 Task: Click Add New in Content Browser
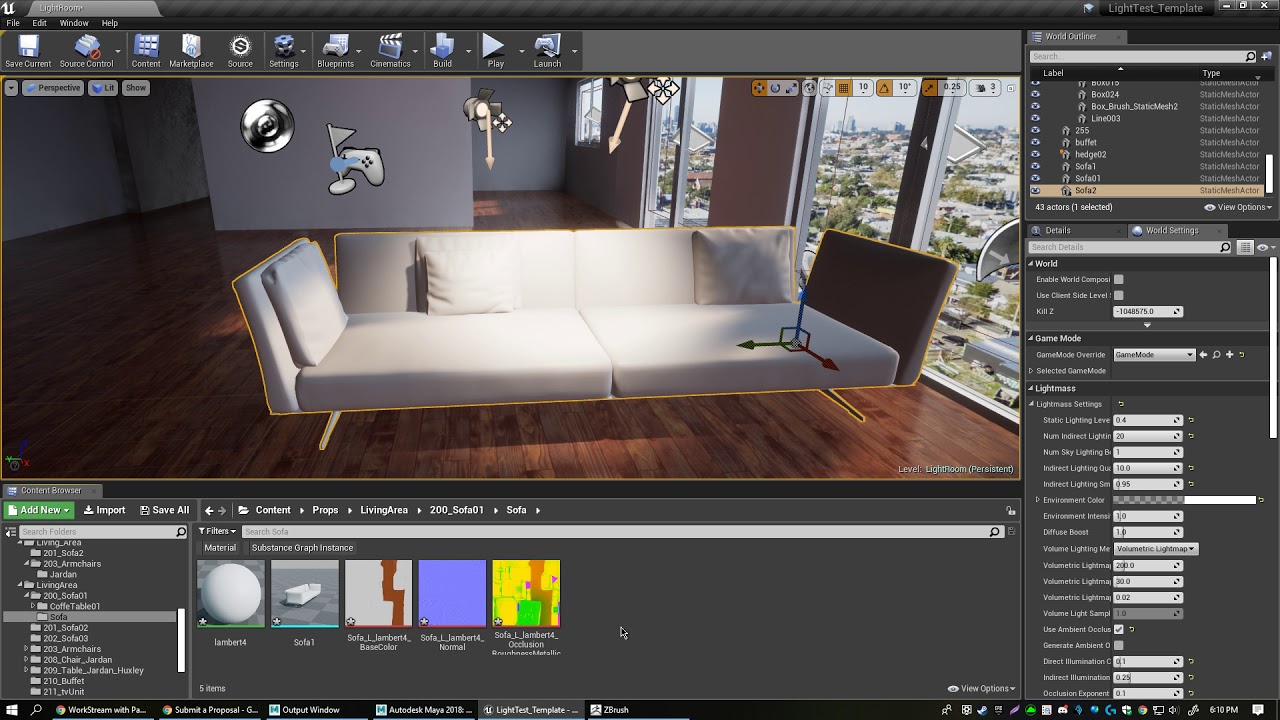(40, 510)
